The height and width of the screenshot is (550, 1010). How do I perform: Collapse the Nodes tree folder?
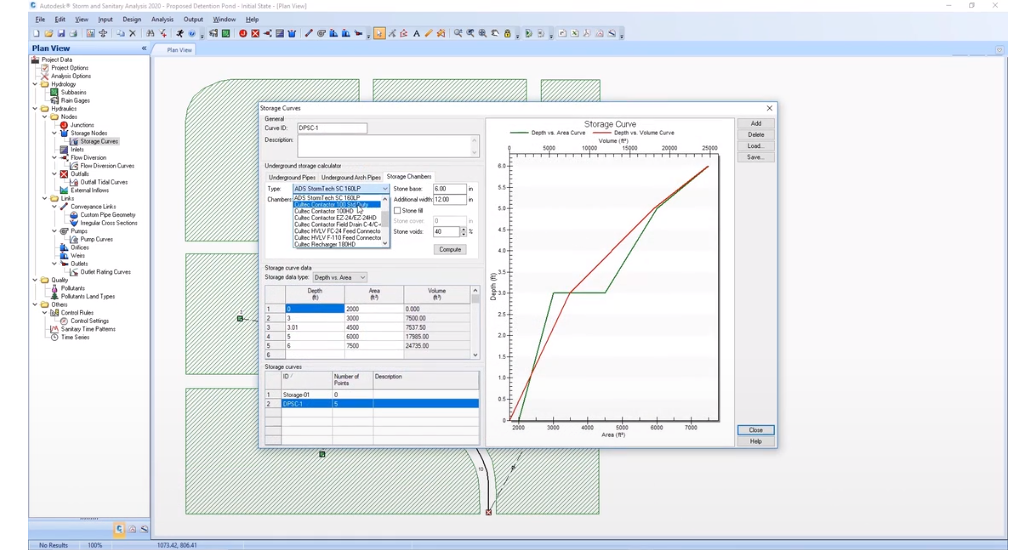point(44,117)
